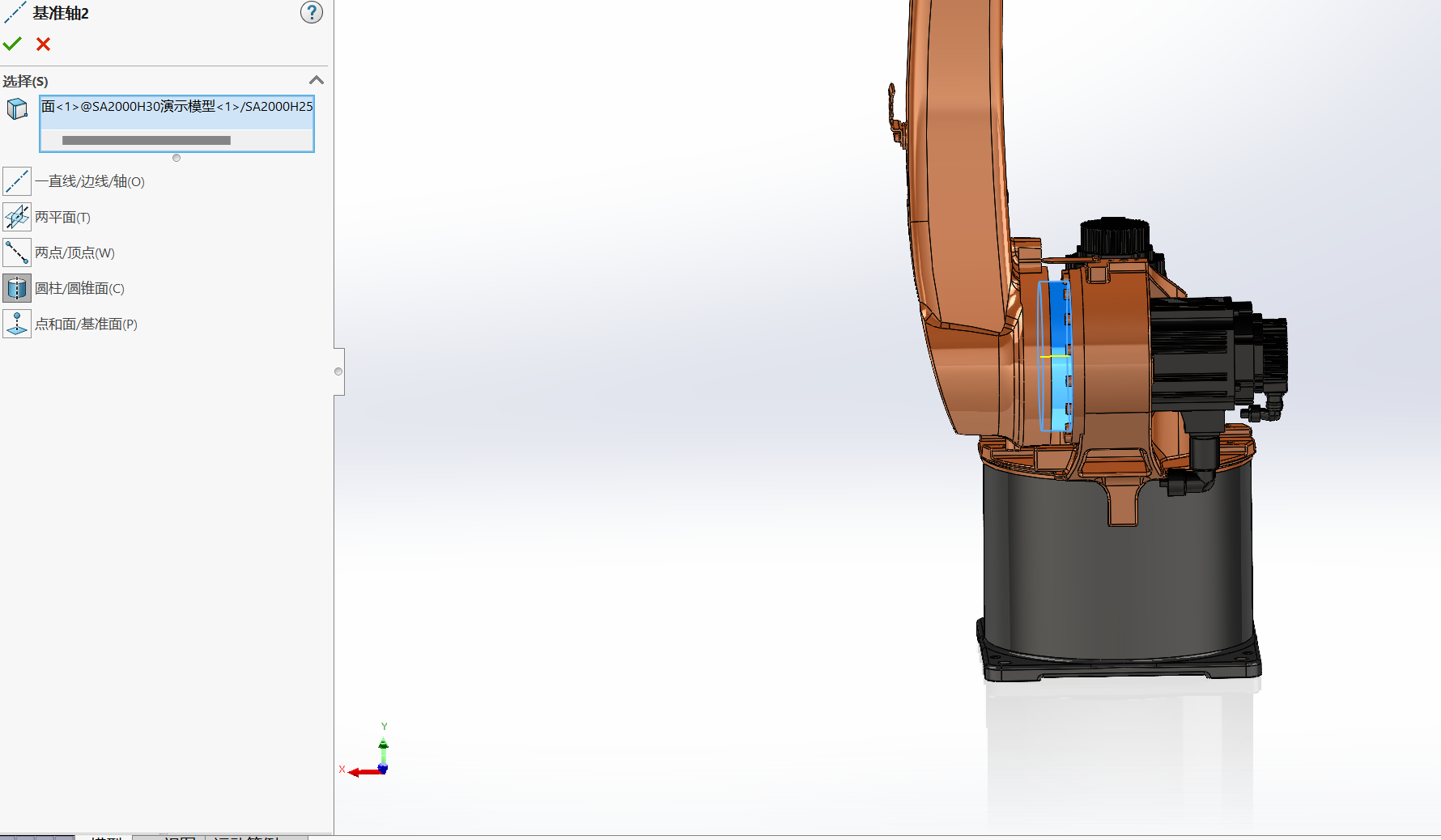Click the reference entities cube icon

[17, 108]
